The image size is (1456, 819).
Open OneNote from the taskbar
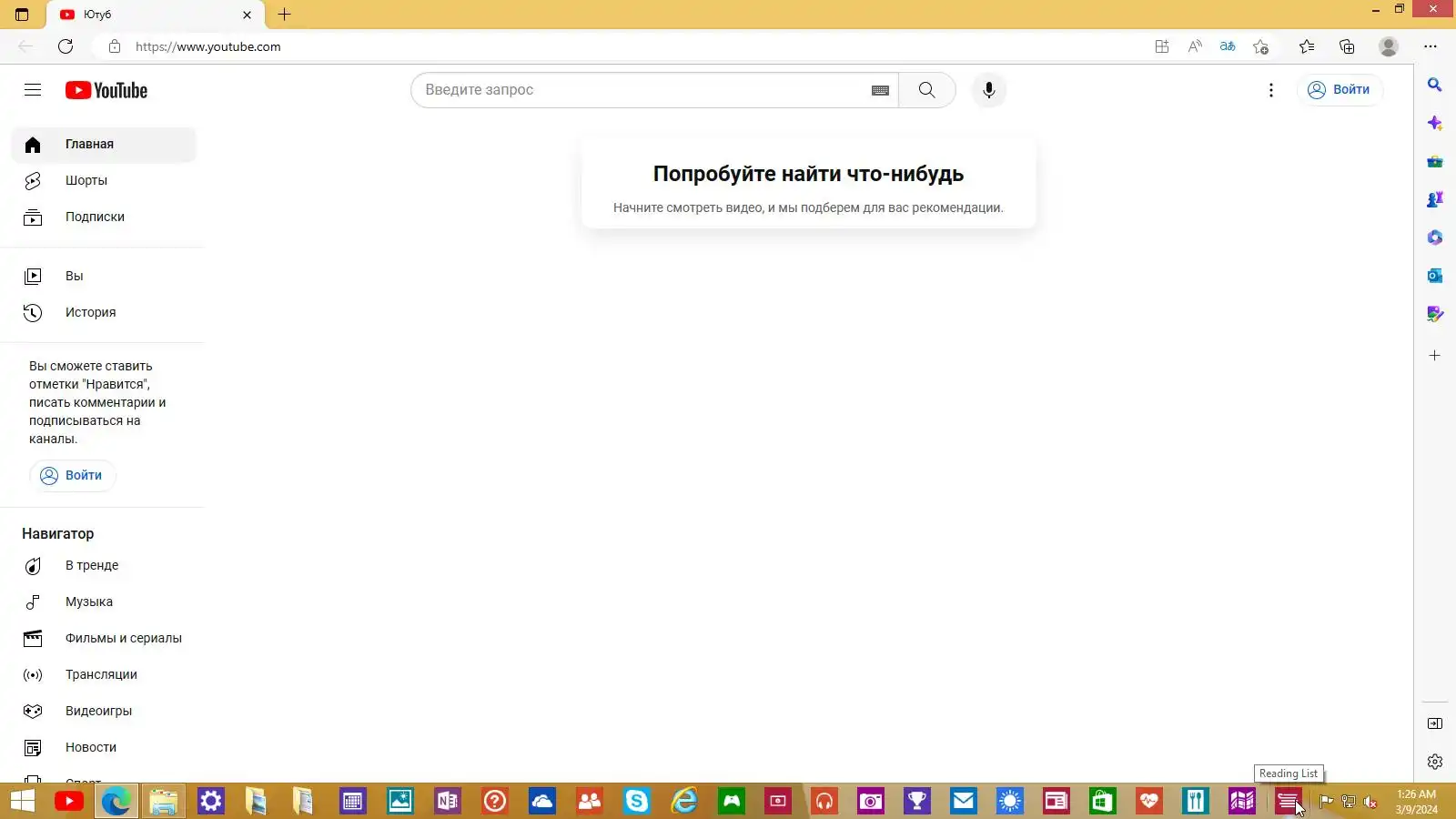pyautogui.click(x=448, y=801)
